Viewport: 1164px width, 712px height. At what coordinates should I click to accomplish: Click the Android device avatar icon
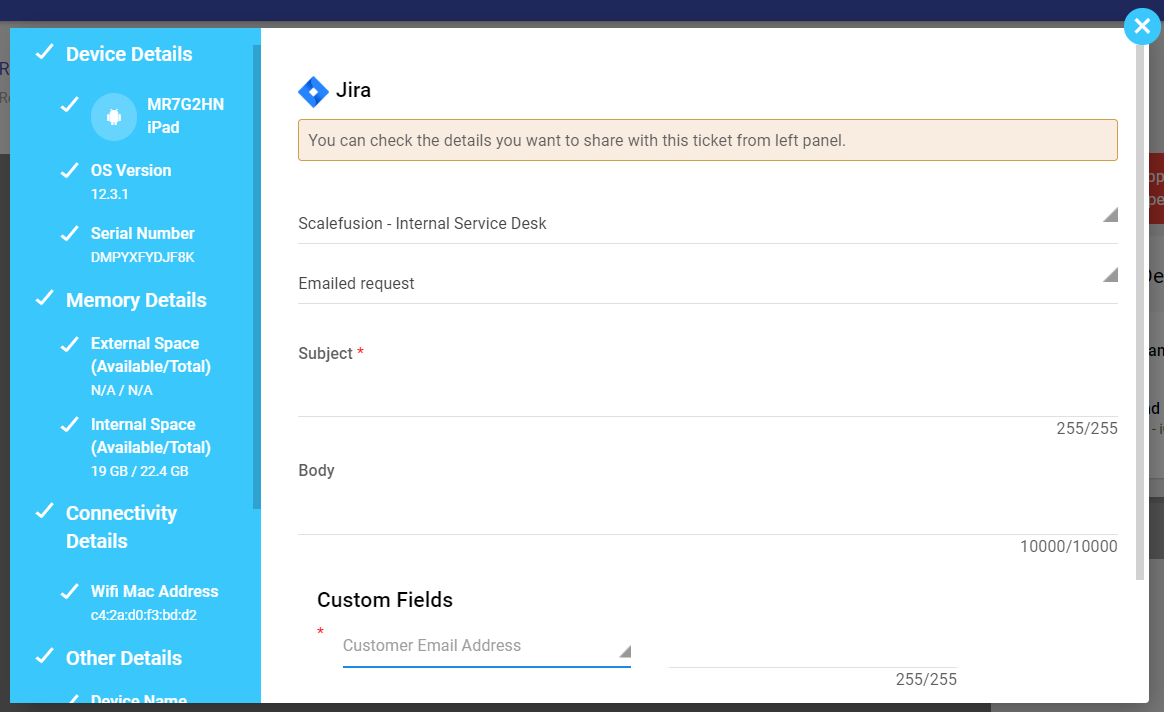114,117
